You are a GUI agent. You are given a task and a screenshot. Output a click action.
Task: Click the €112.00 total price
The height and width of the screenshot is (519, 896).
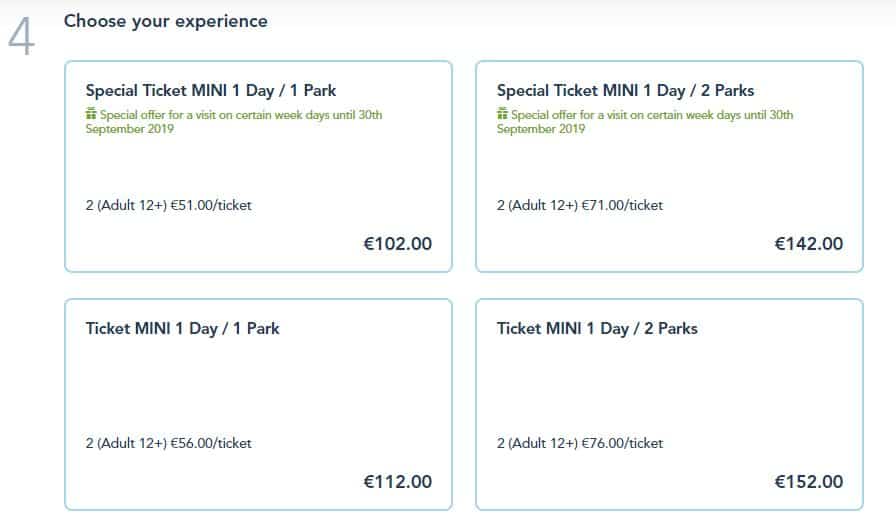click(398, 482)
